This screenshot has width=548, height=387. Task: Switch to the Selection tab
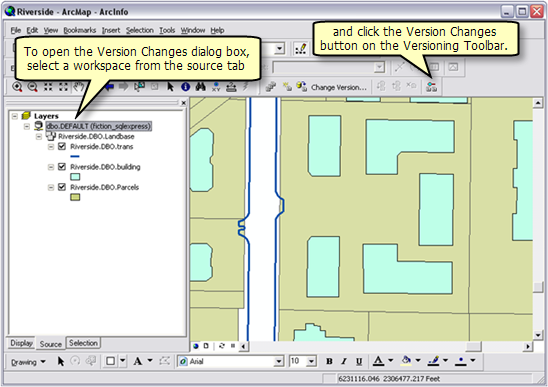click(83, 343)
